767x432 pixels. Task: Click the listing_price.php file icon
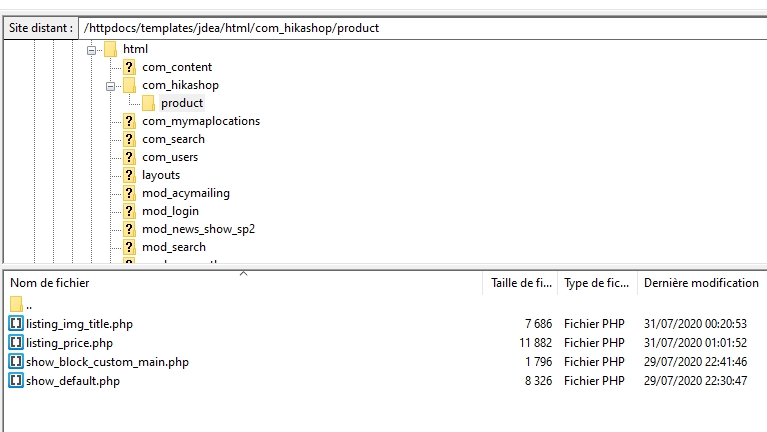click(x=16, y=343)
